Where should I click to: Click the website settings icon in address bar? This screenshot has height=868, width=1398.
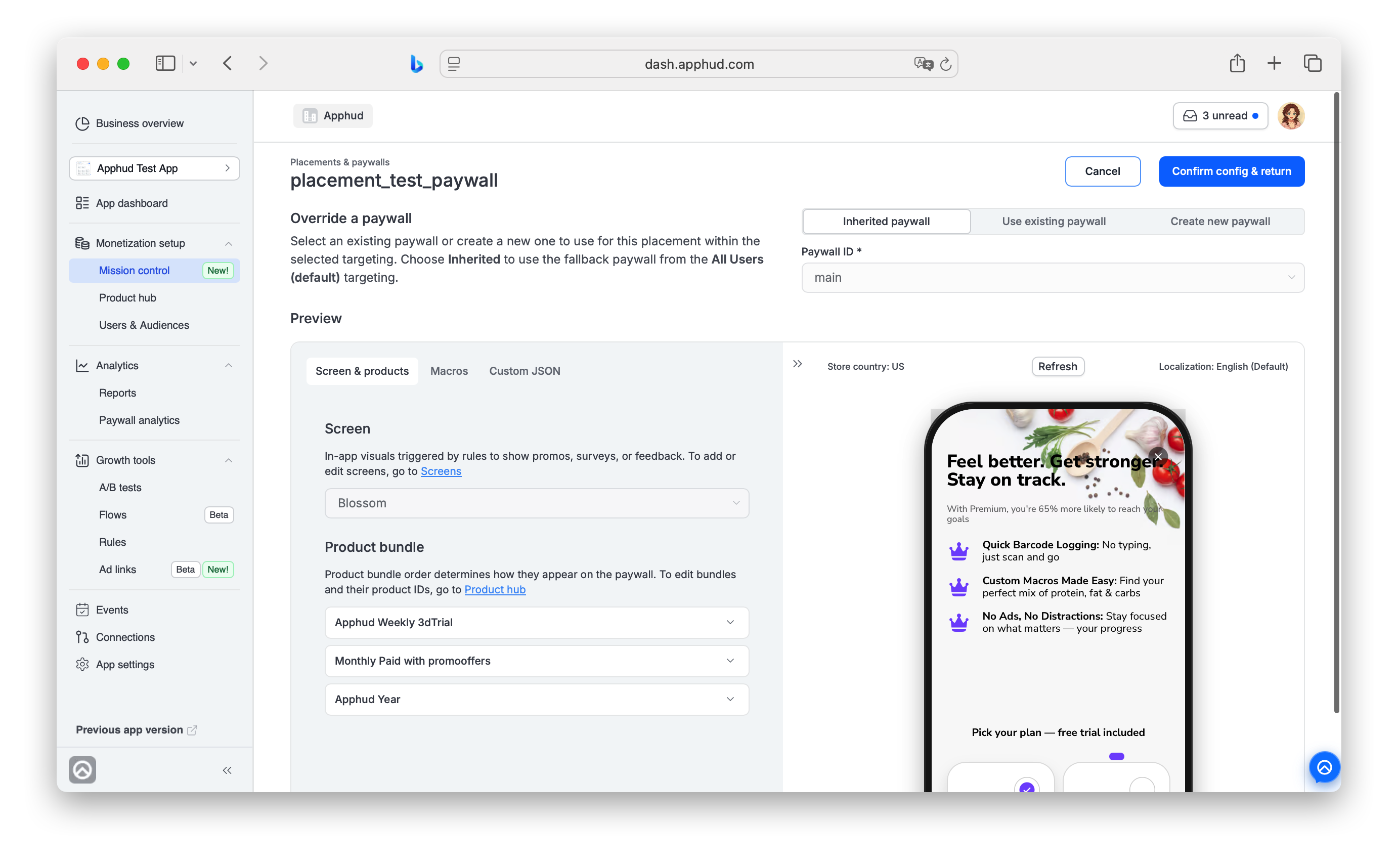pos(454,64)
